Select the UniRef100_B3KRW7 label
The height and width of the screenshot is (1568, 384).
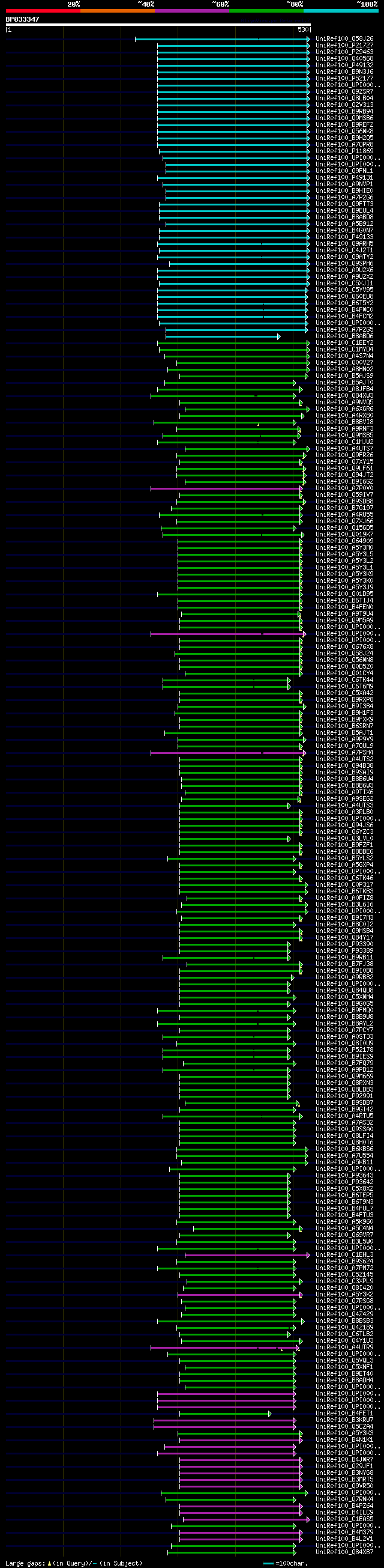344,1421
